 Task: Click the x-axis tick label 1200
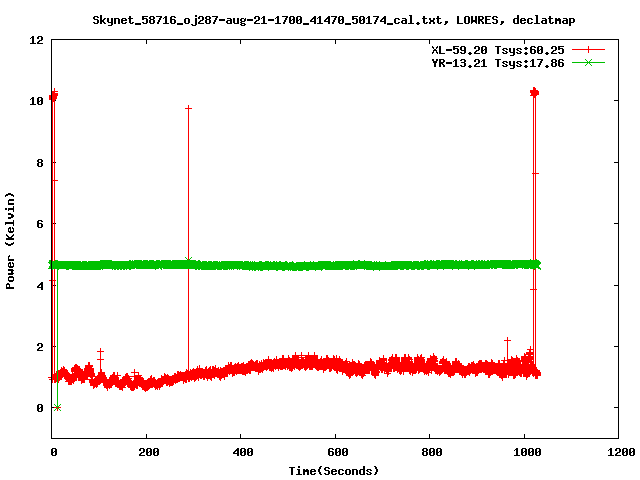coord(621,452)
